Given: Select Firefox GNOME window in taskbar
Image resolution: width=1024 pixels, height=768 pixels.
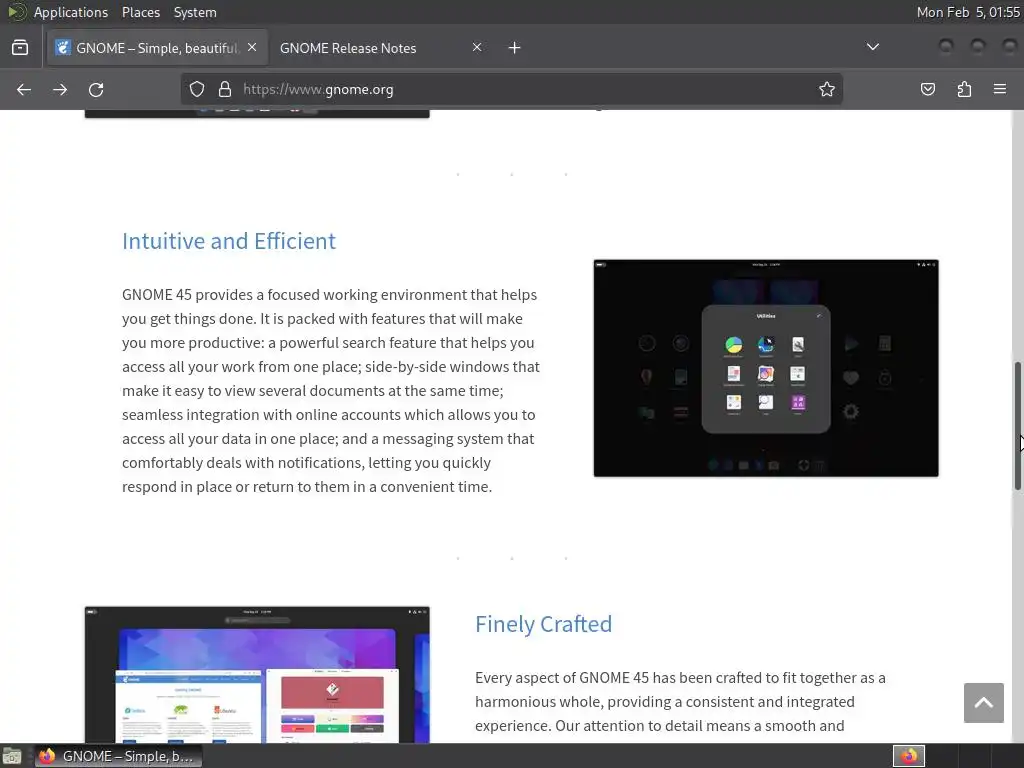Looking at the screenshot, I should click(x=118, y=756).
